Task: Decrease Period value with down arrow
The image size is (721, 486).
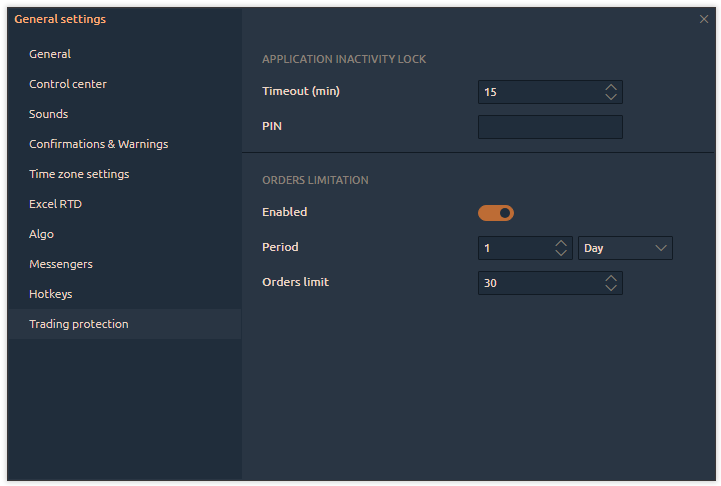Action: click(561, 253)
